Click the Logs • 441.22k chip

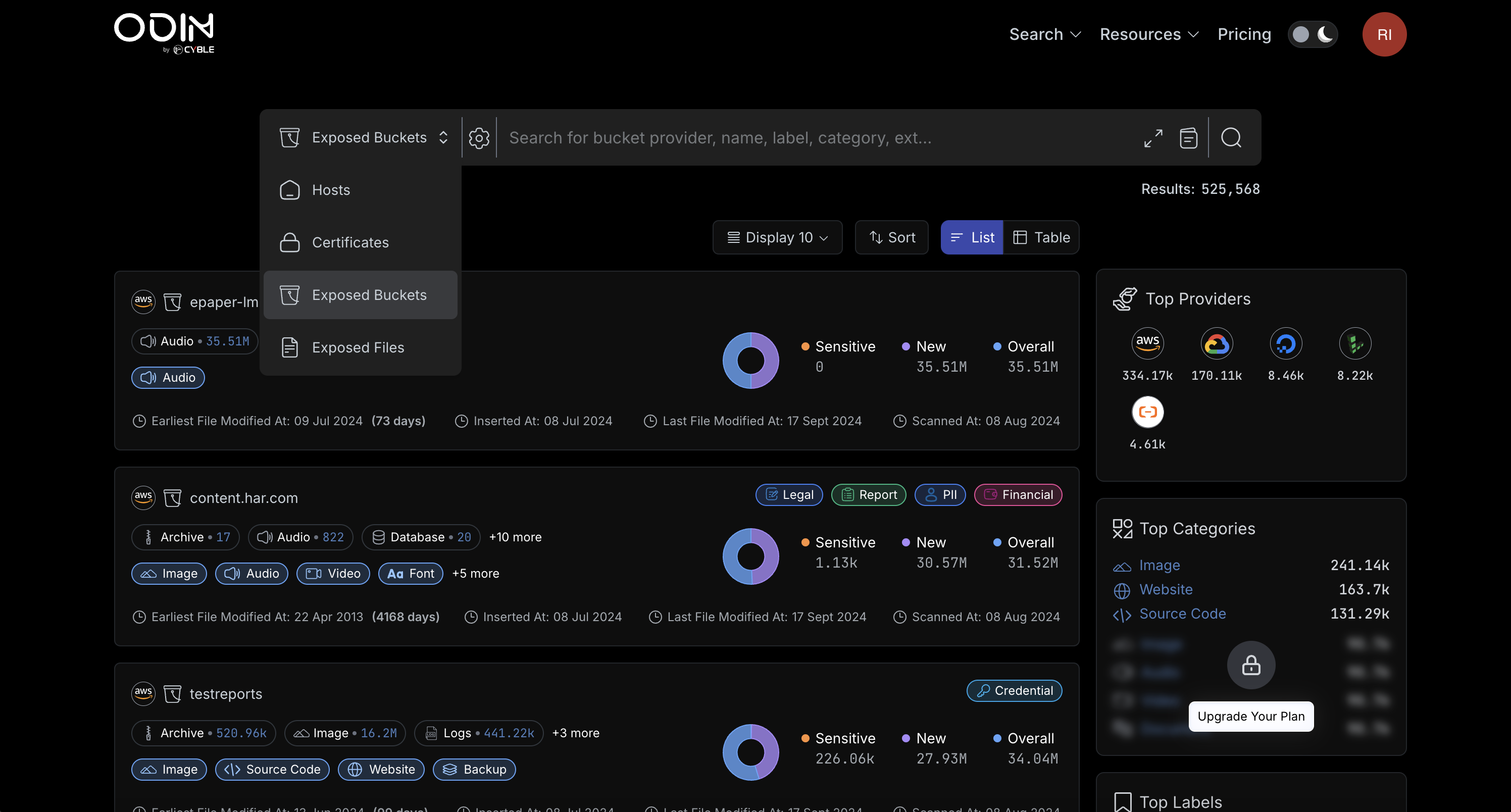point(479,733)
